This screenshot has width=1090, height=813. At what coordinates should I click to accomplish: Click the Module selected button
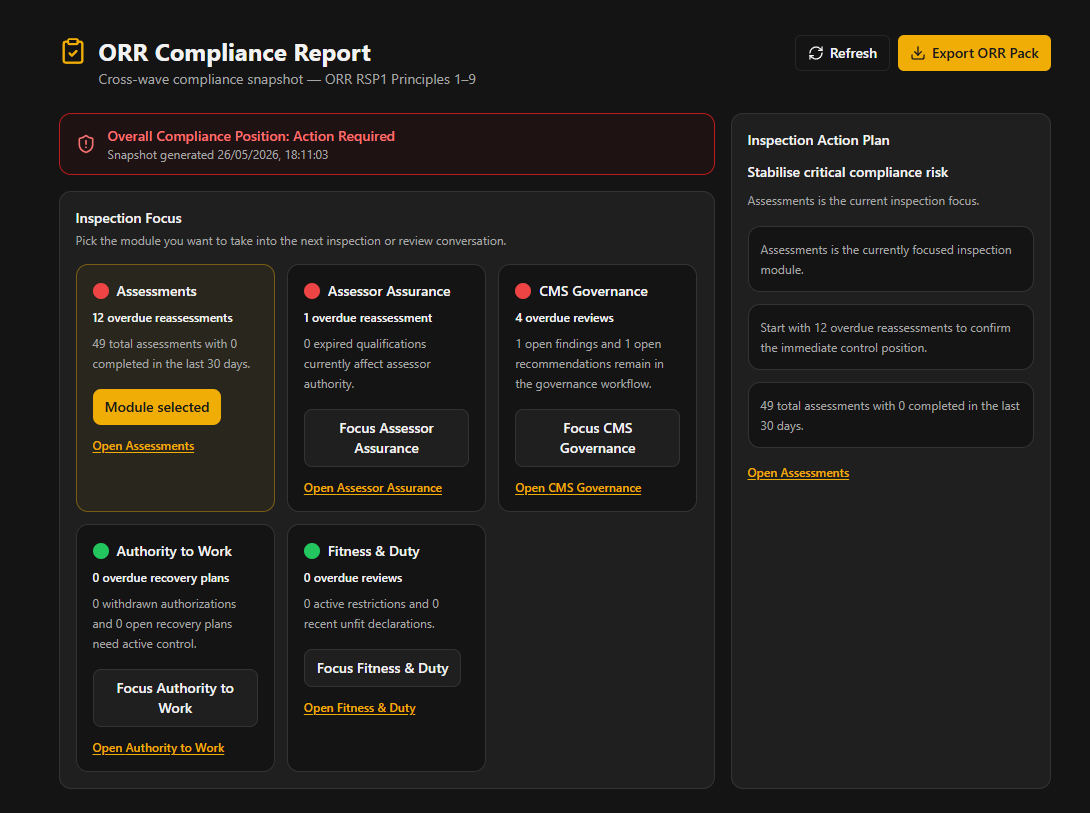[x=157, y=407]
